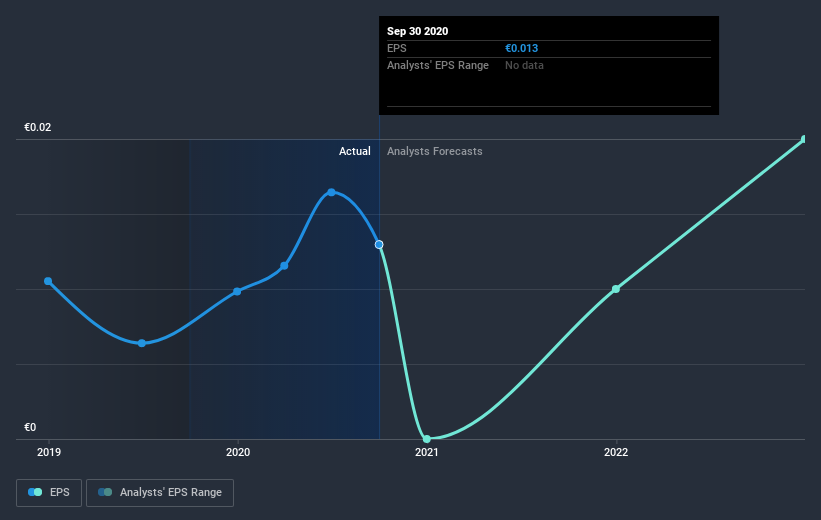Toggle the Analysts' EPS Range legend
Viewport: 821px width, 520px height.
pos(160,493)
